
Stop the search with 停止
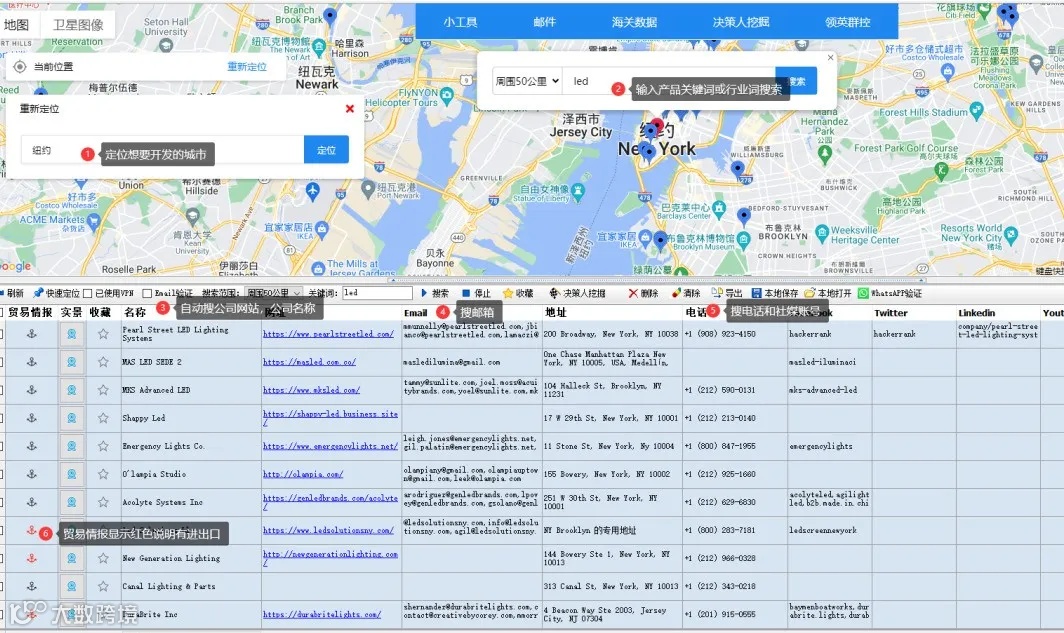pos(476,293)
